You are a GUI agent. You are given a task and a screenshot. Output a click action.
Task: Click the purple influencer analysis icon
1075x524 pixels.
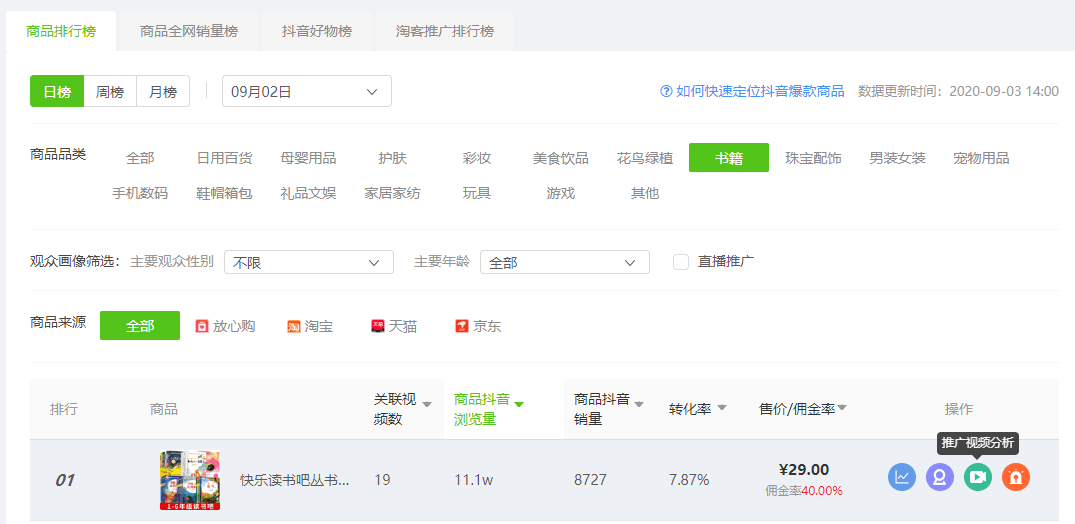coord(939,477)
